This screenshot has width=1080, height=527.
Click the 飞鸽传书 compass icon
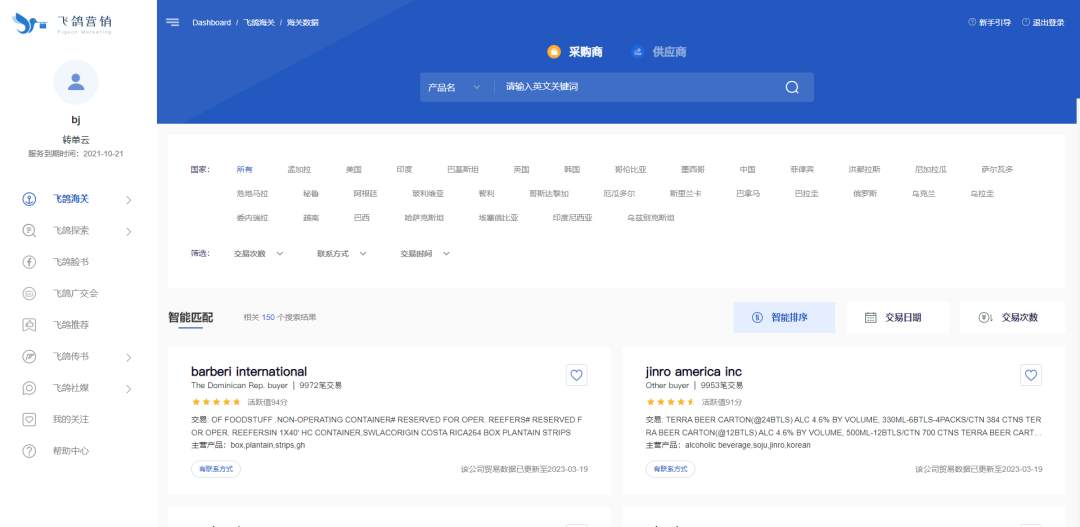(x=29, y=356)
